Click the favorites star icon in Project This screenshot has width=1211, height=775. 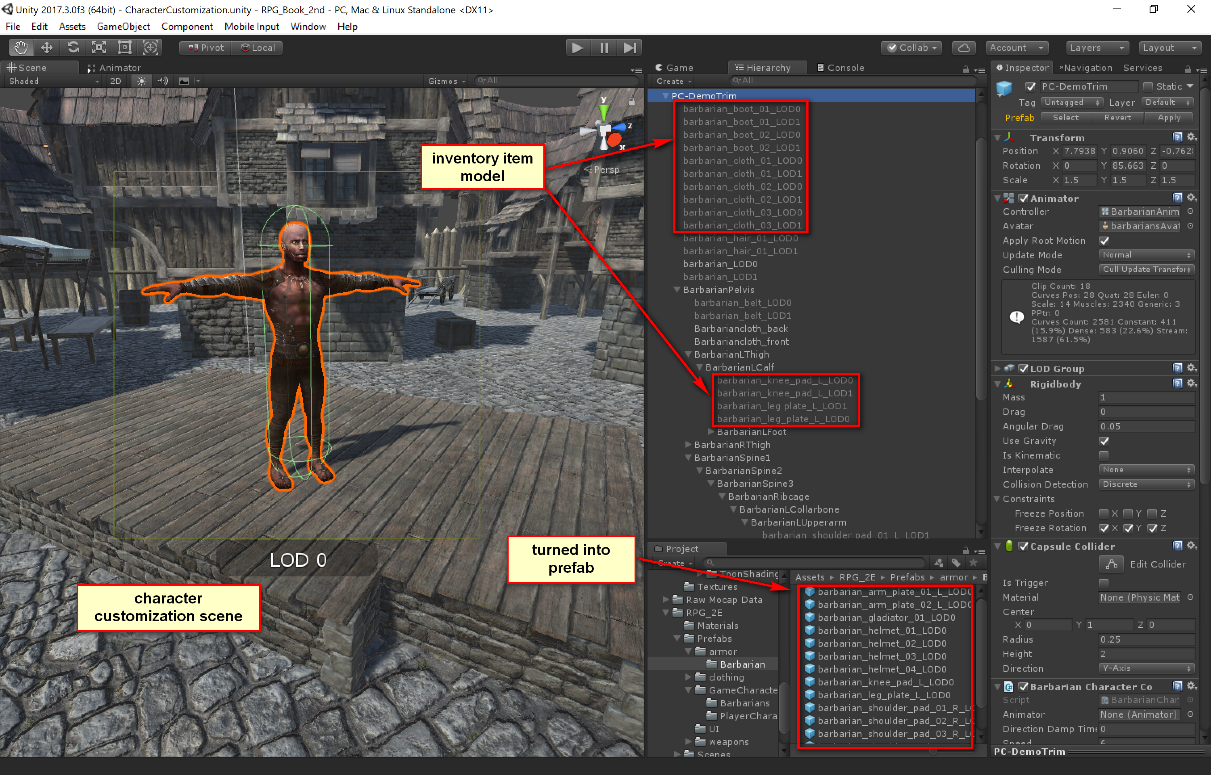972,562
